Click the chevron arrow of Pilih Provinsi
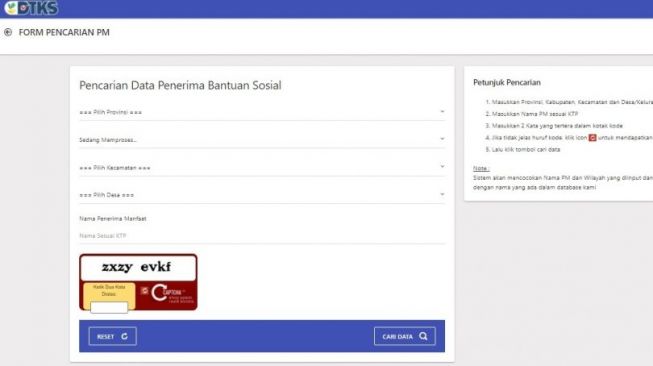 [x=442, y=112]
